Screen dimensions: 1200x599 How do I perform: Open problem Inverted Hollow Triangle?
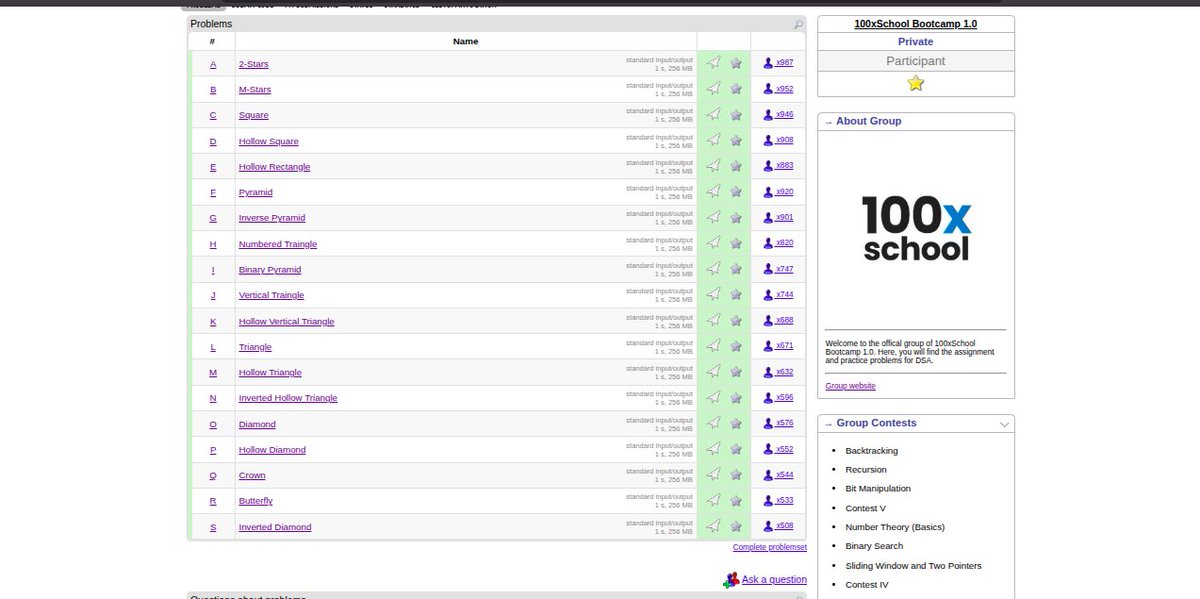coord(288,398)
